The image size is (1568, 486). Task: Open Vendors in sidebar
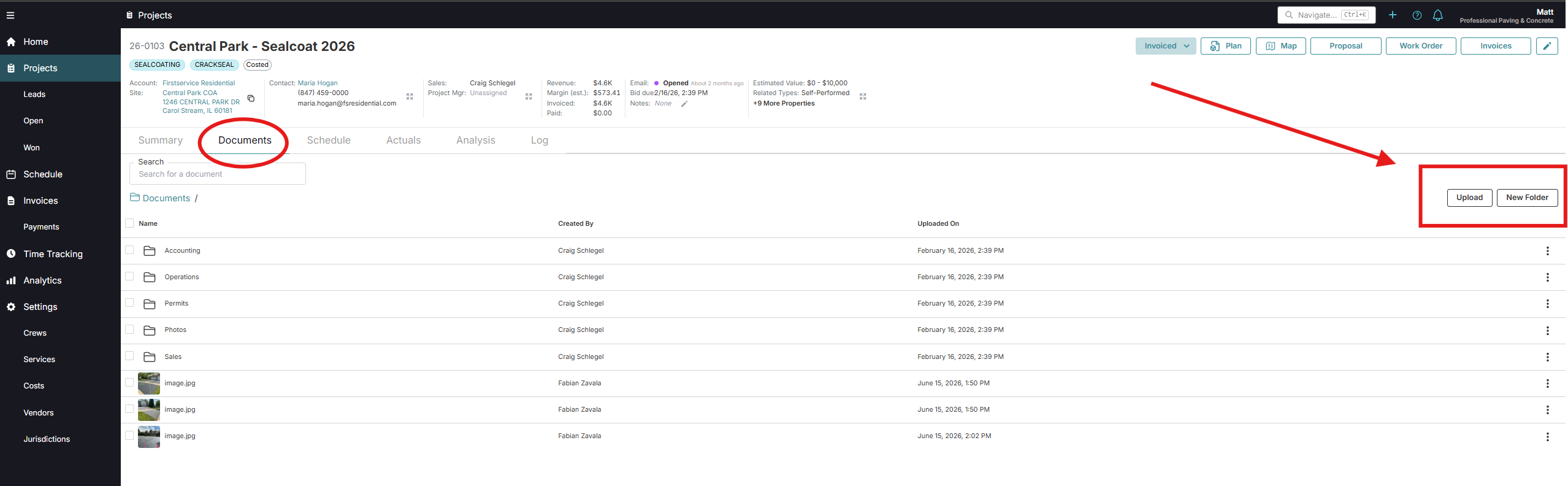click(39, 413)
